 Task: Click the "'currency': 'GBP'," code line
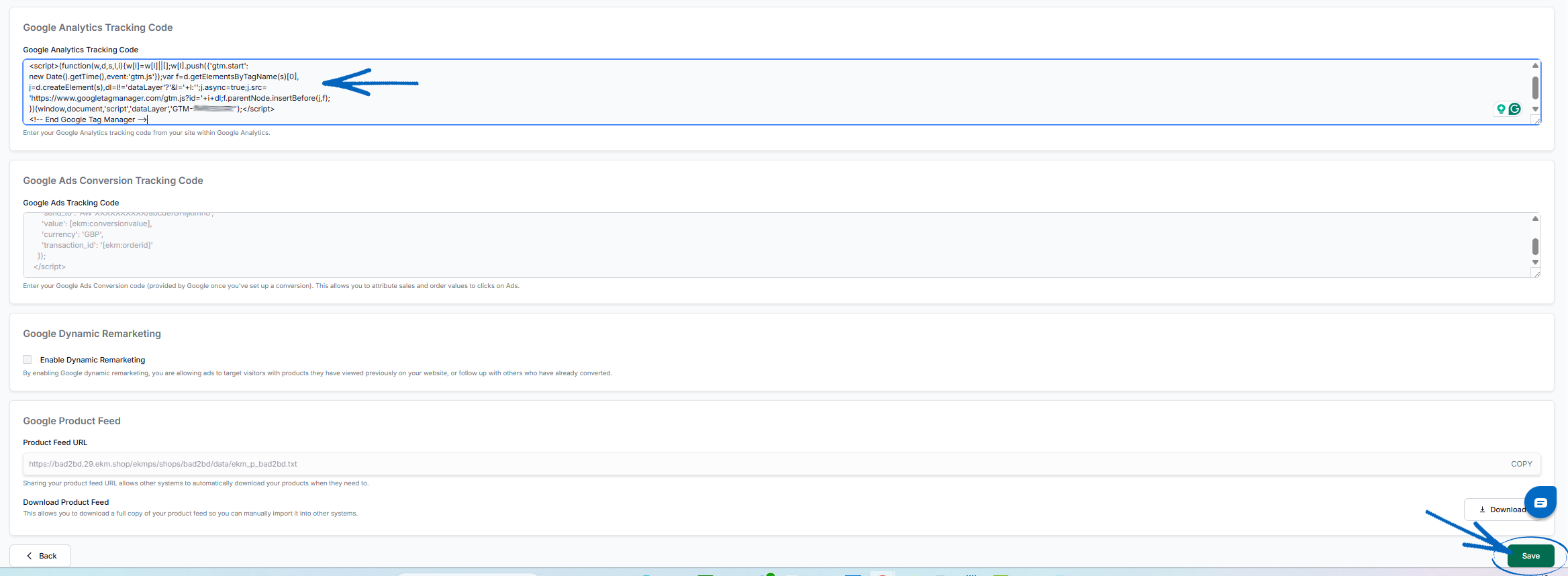pyautogui.click(x=72, y=234)
